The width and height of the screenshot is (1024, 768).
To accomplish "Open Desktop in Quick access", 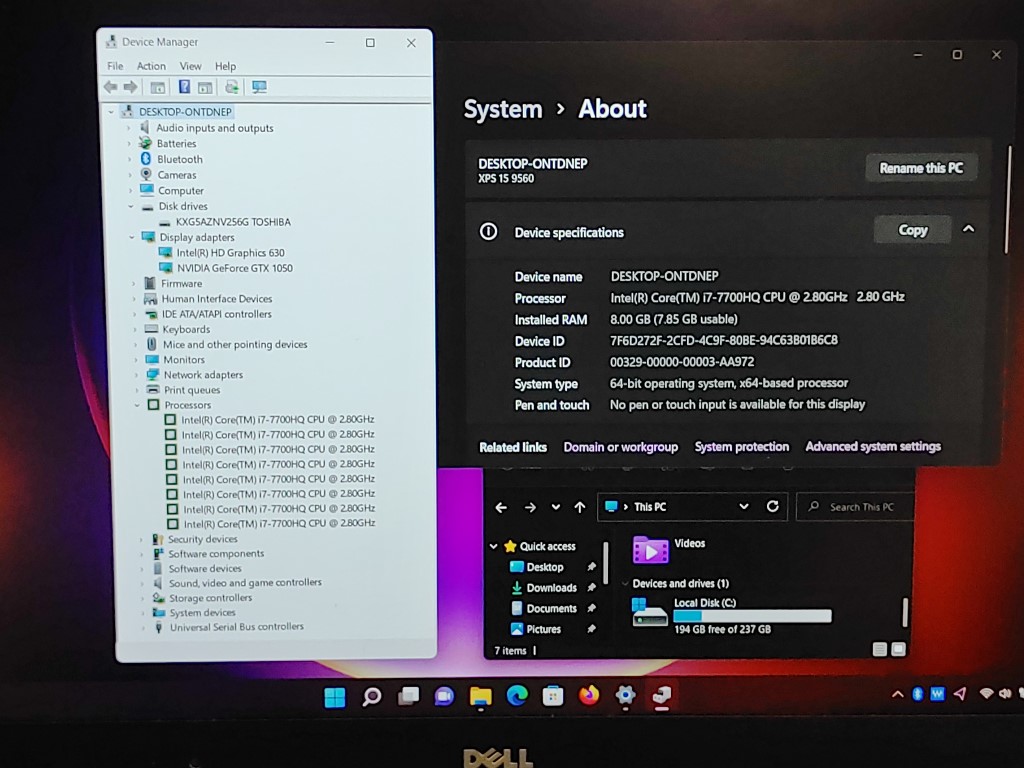I will 545,567.
